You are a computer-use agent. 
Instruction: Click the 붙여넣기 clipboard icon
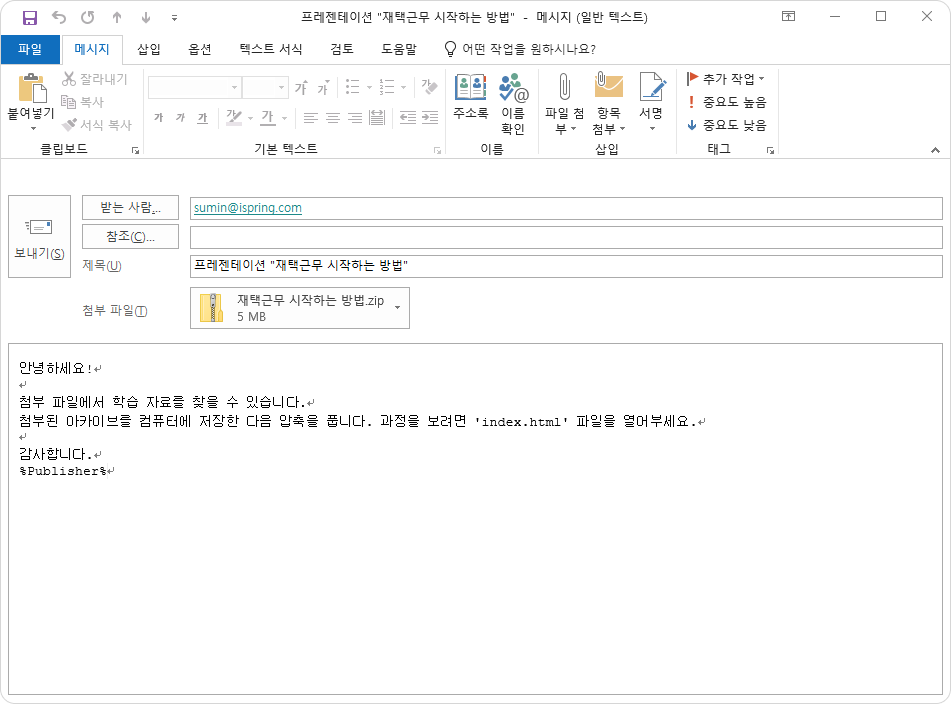[x=32, y=89]
